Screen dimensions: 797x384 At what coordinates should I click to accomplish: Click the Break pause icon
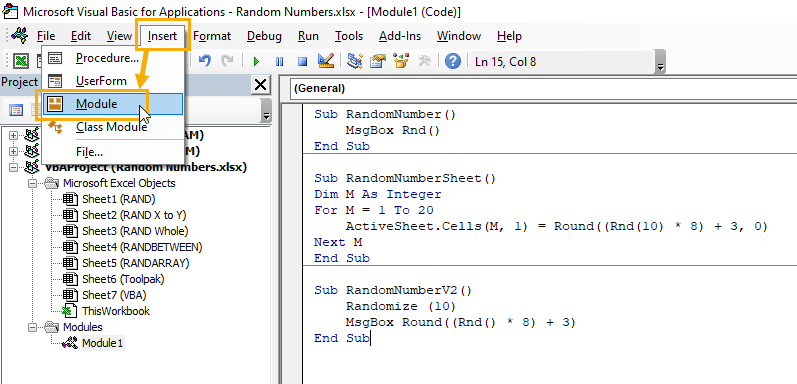coord(280,62)
